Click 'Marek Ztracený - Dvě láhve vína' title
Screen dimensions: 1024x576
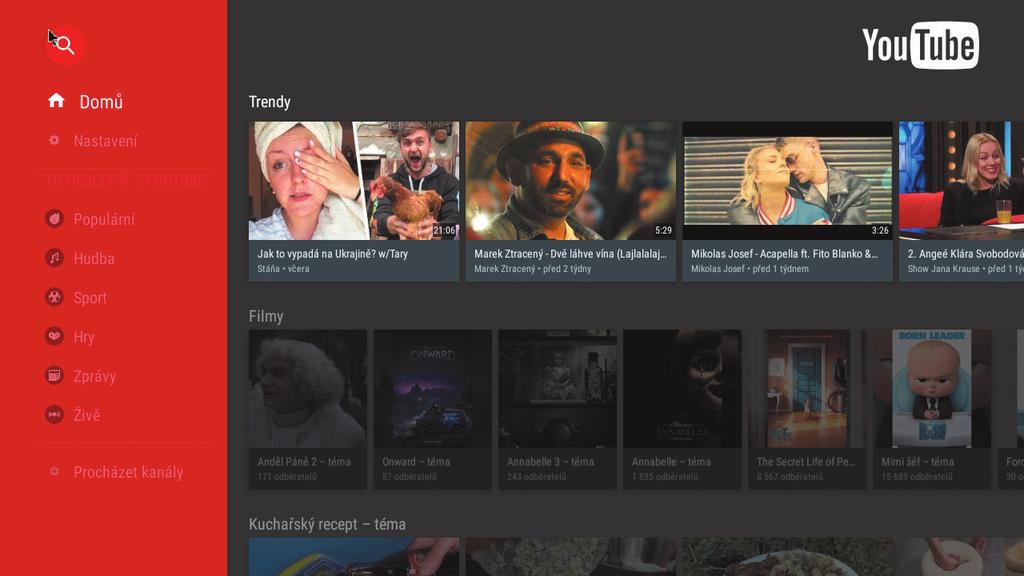point(570,253)
